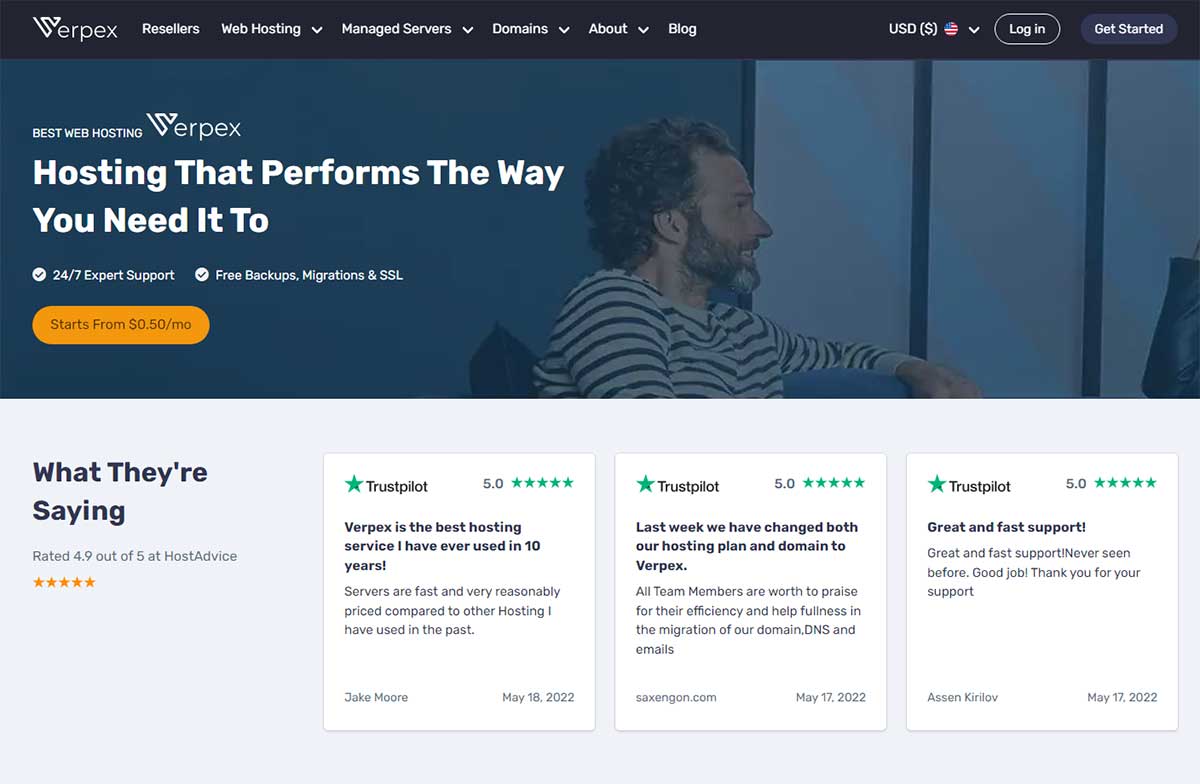Open the USD ($) currency dropdown chevron
The image size is (1200, 784).
(974, 30)
